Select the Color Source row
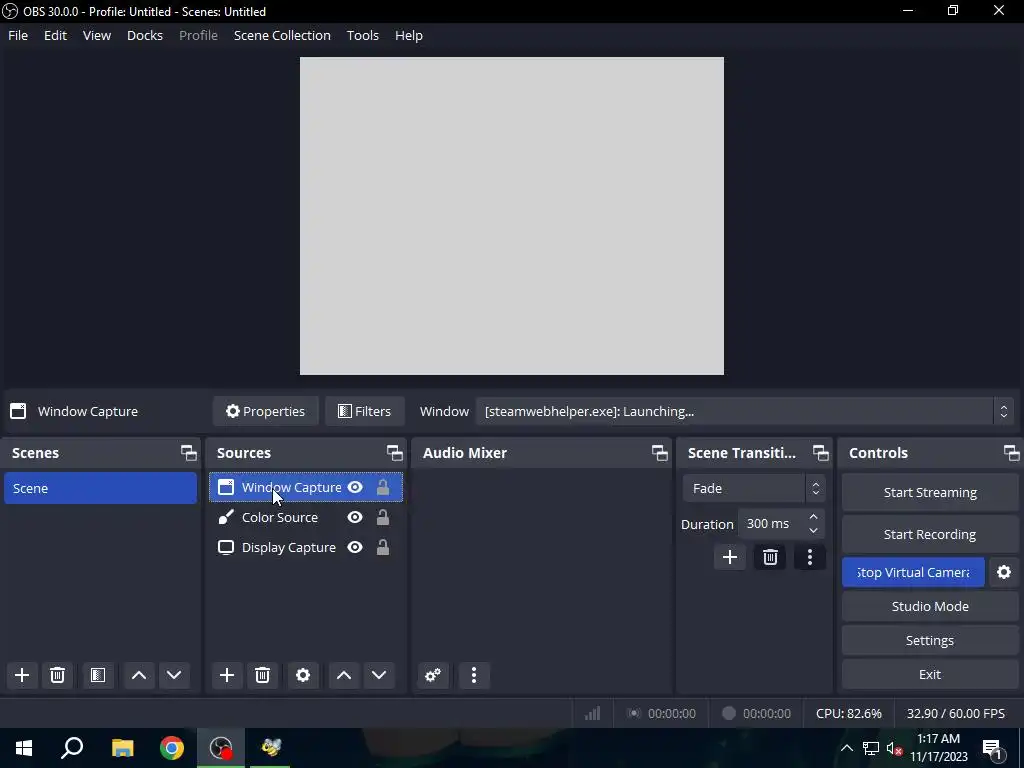 tap(306, 517)
